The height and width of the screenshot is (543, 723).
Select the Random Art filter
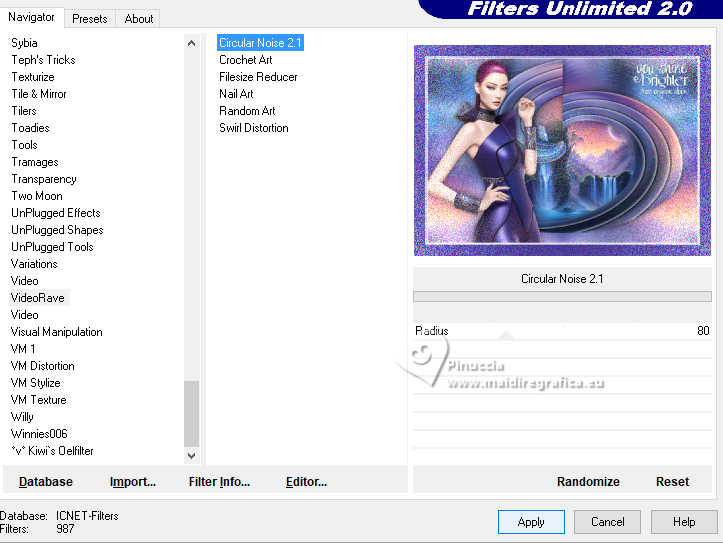(x=247, y=111)
